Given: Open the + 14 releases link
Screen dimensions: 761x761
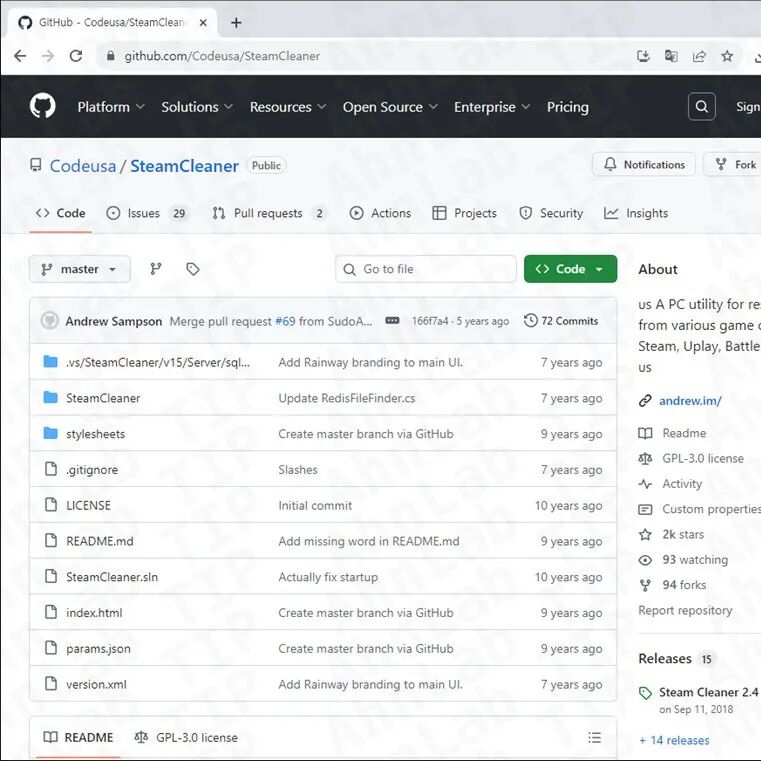Looking at the screenshot, I should click(674, 740).
